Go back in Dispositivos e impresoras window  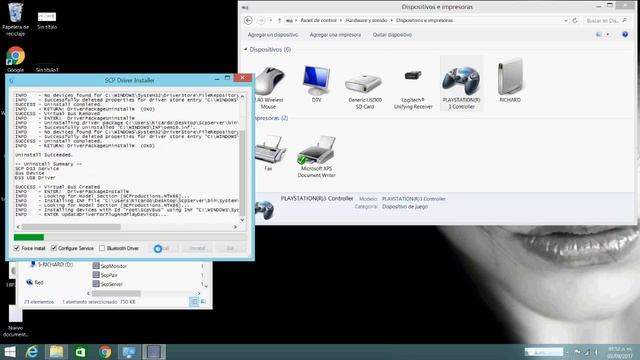(x=248, y=20)
